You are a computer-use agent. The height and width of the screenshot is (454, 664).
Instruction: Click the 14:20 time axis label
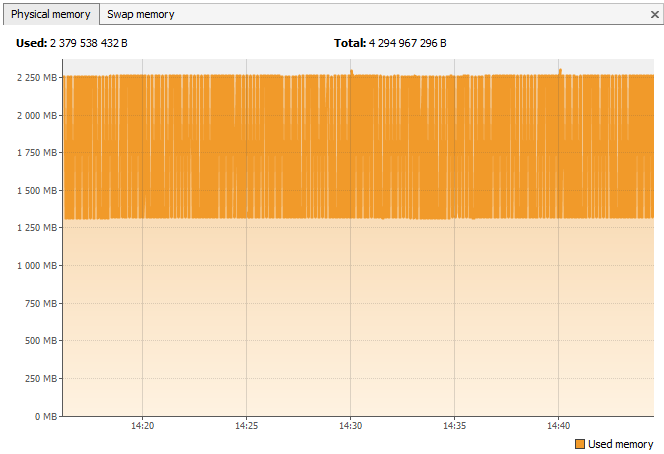[142, 425]
